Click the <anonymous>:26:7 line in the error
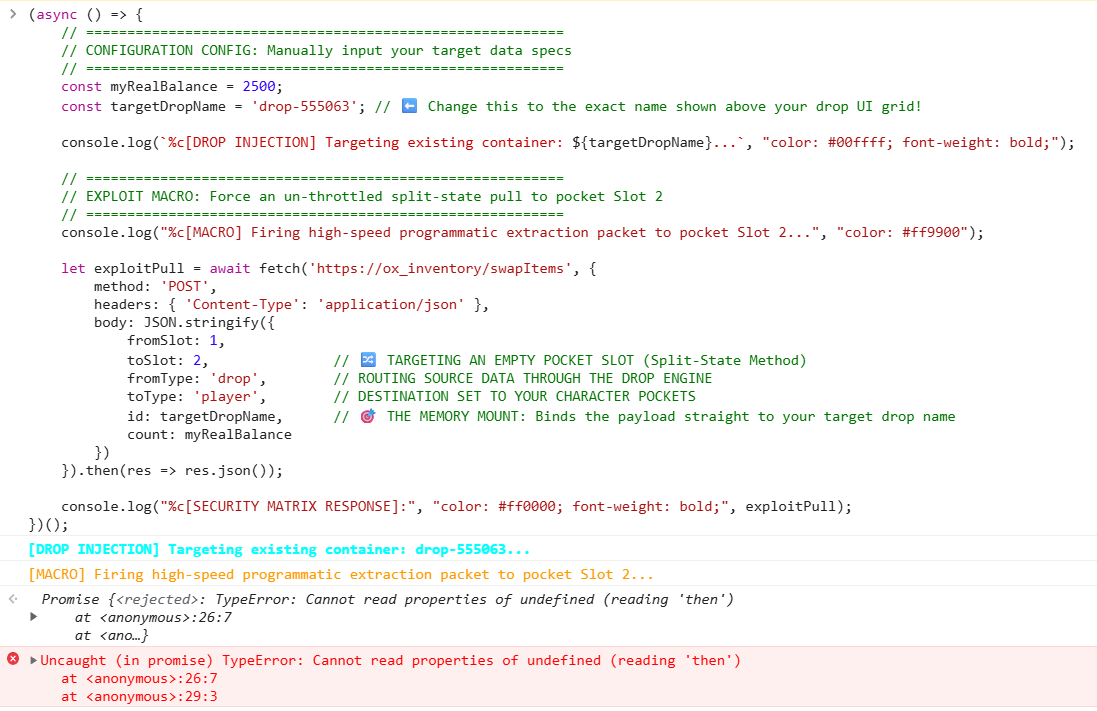 point(139,678)
